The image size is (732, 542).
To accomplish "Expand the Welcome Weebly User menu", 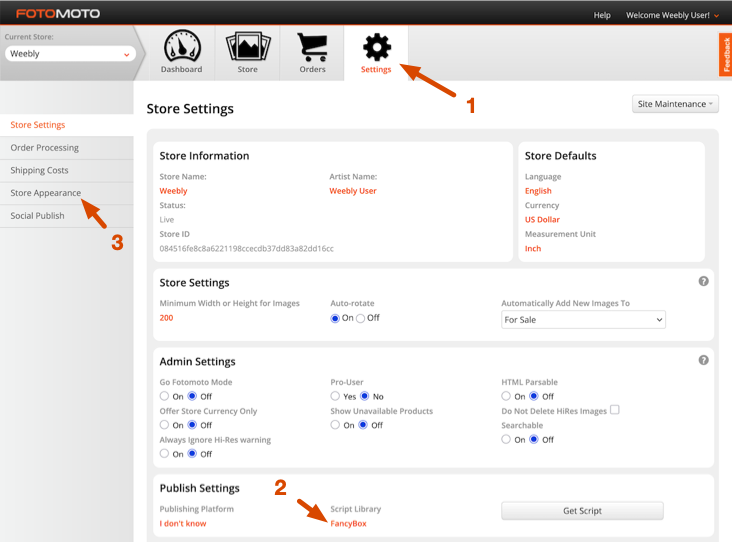I will pyautogui.click(x=672, y=15).
